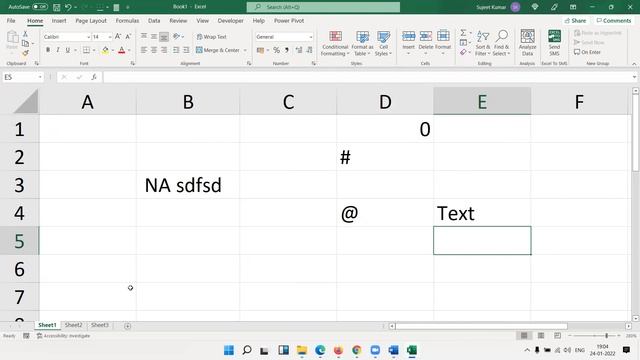Toggle Top Align
The image size is (640, 360).
(144, 37)
